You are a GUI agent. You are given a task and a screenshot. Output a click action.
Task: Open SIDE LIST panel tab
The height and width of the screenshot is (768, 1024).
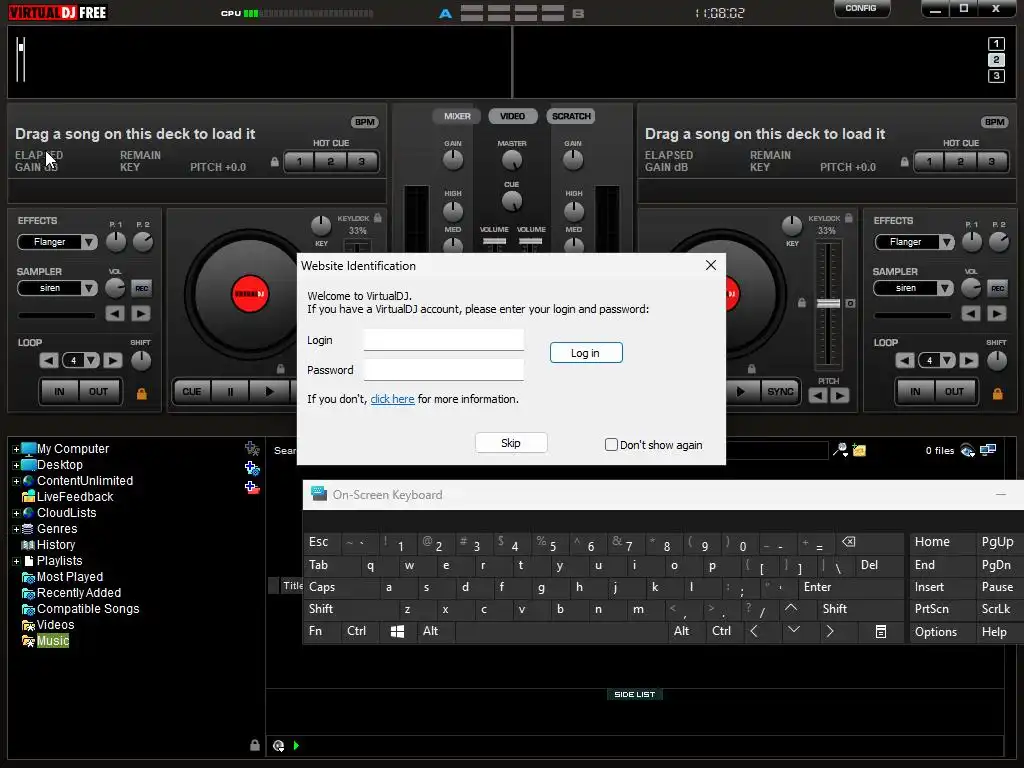[x=634, y=694]
